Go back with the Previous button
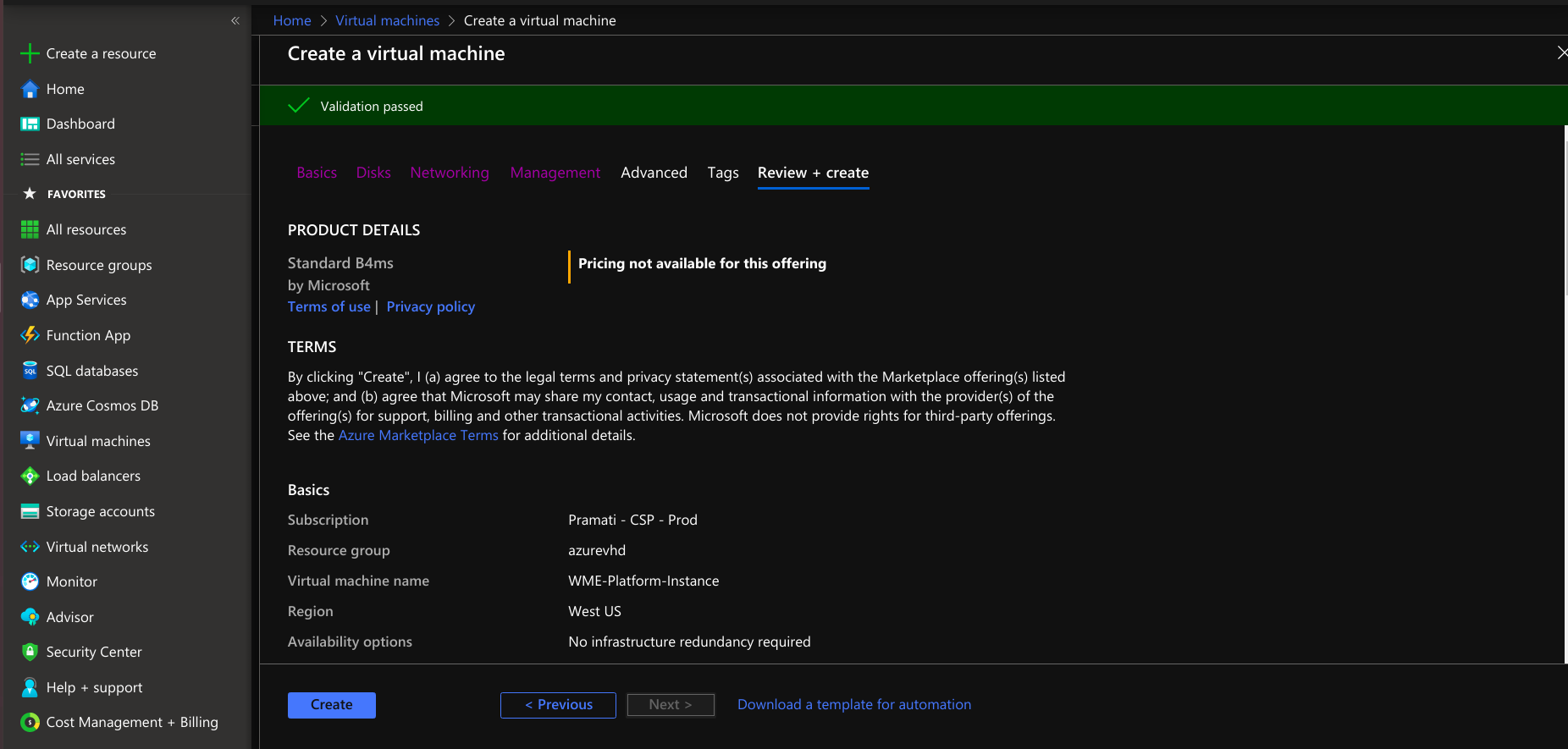This screenshot has height=749, width=1568. 558,705
